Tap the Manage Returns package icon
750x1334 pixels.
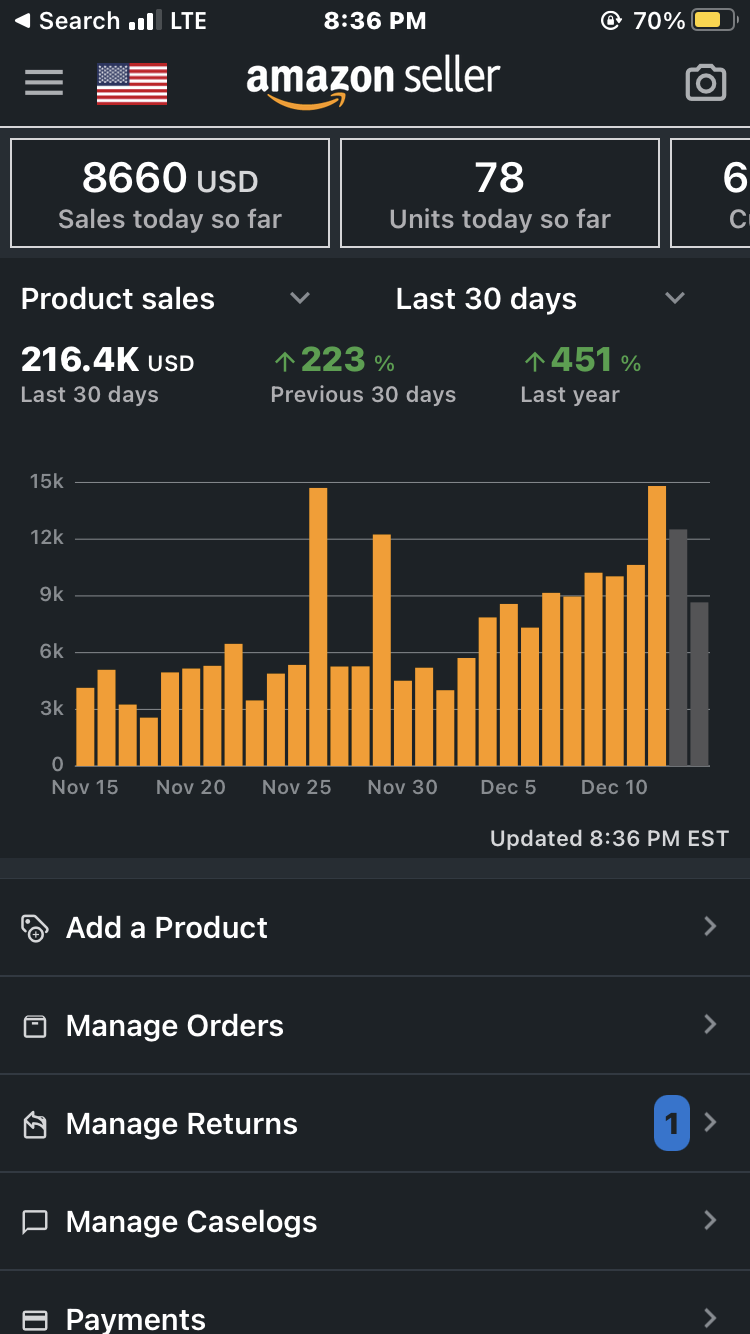tap(35, 1125)
